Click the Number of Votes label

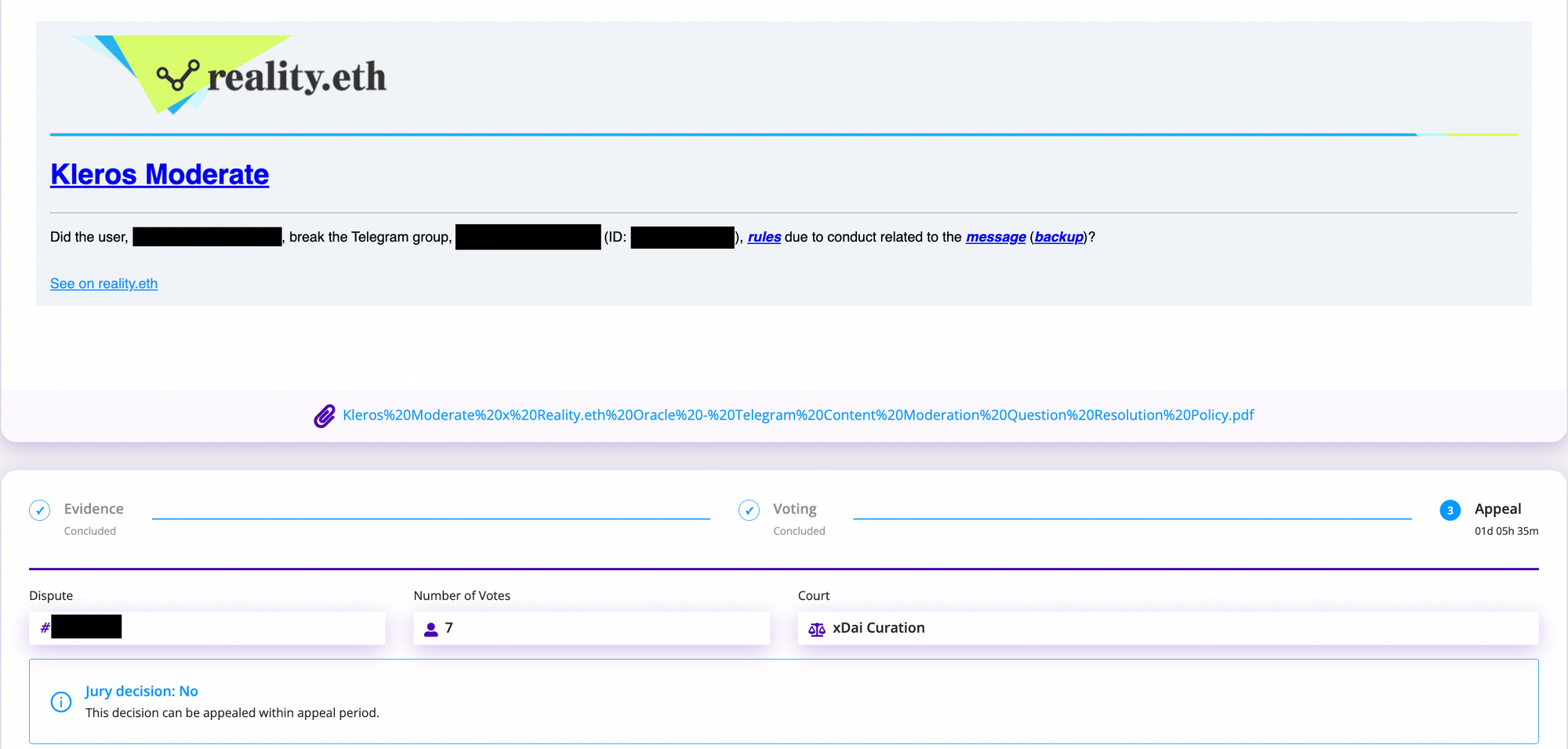point(462,595)
